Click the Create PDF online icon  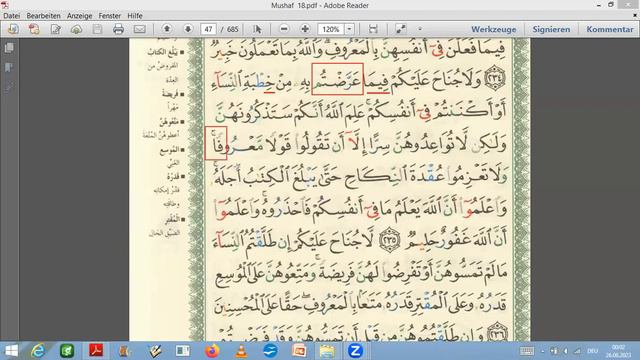34,29
